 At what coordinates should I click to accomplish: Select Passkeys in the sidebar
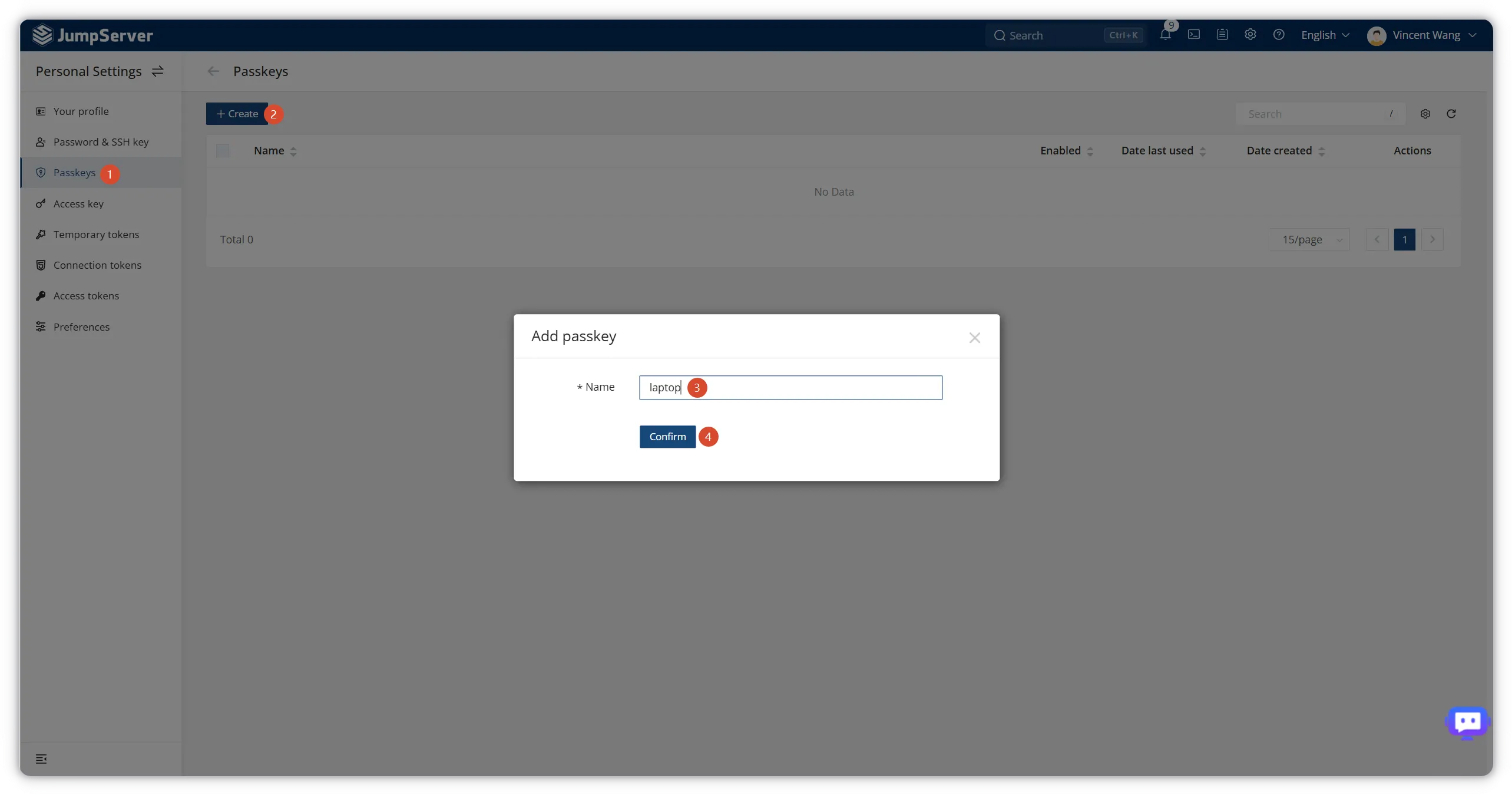click(101, 173)
